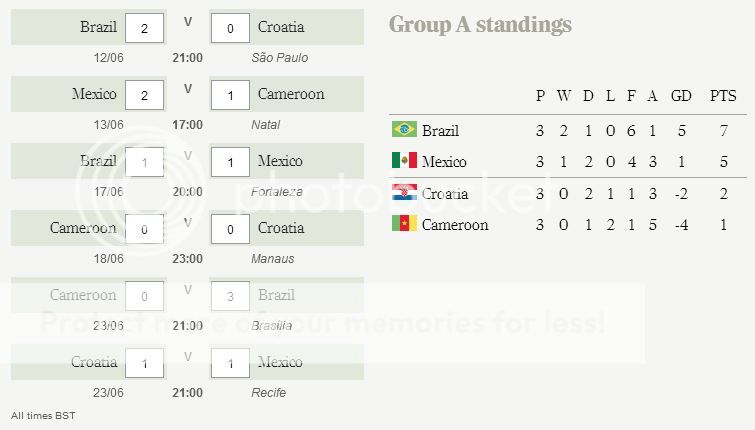Click the PTS column header
The image size is (755, 430).
pyautogui.click(x=722, y=96)
